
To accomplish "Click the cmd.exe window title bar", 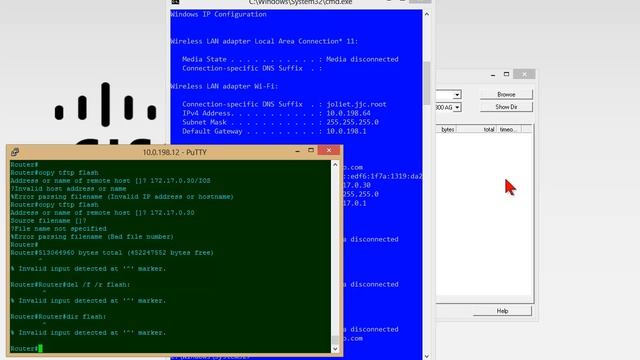I will [301, 2].
